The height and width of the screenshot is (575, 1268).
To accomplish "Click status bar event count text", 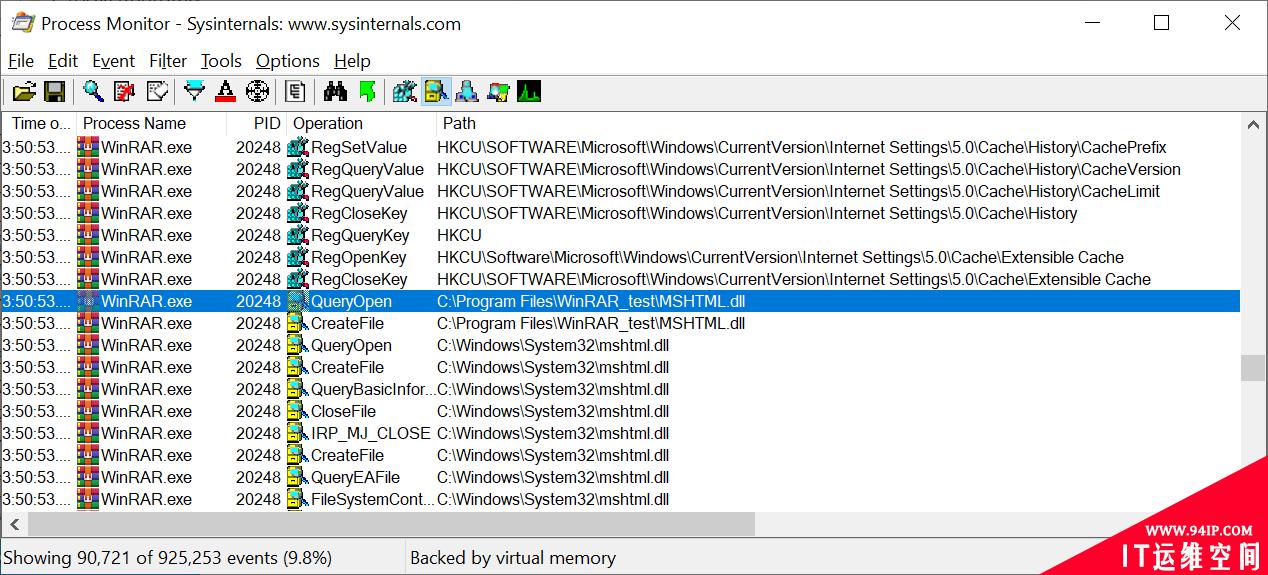I will click(x=168, y=558).
